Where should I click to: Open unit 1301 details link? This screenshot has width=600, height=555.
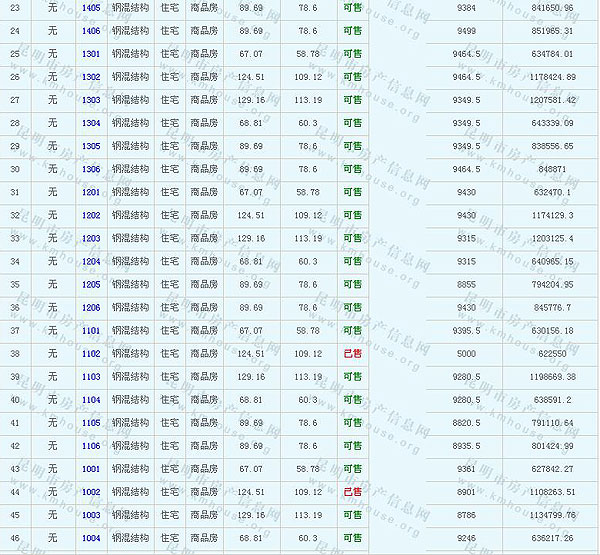[x=90, y=54]
